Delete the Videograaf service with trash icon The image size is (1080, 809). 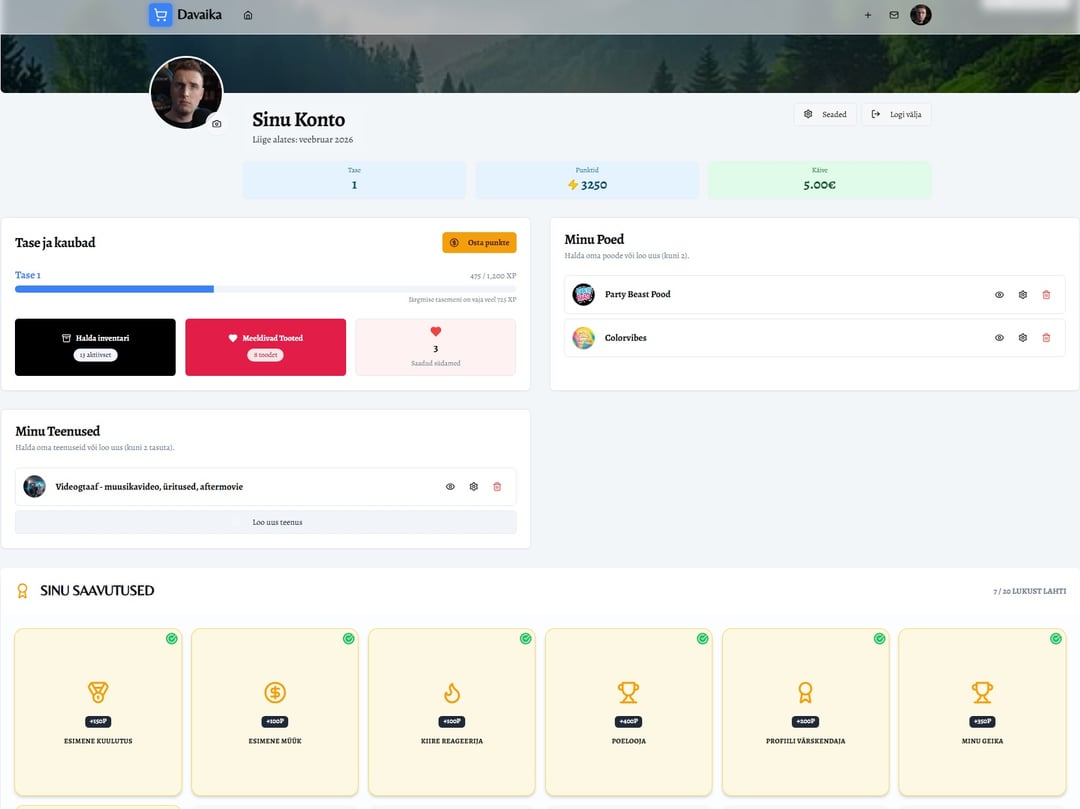497,487
